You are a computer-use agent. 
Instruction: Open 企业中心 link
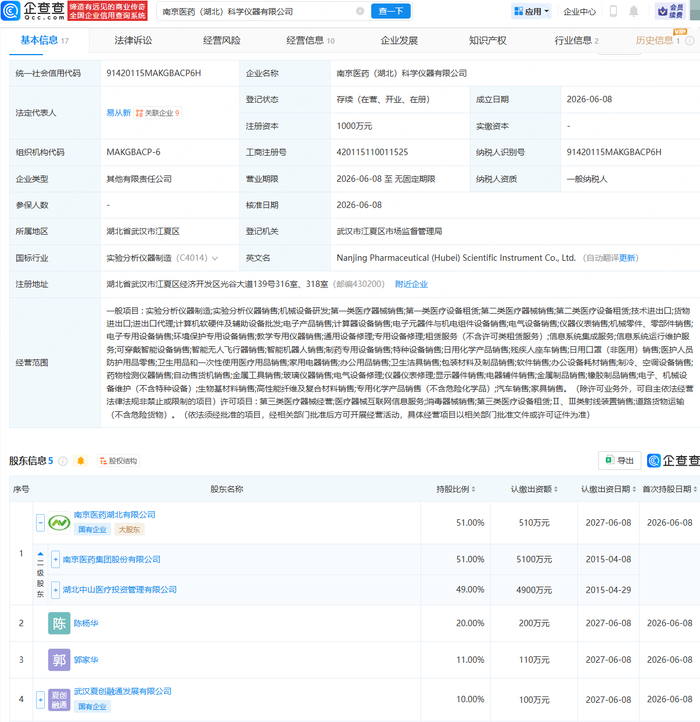579,12
